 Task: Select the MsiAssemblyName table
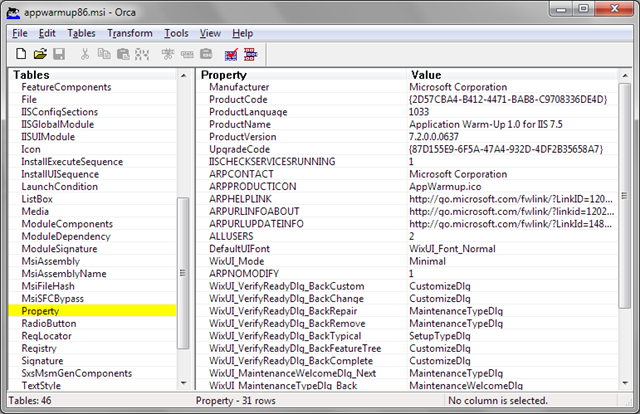click(x=64, y=274)
